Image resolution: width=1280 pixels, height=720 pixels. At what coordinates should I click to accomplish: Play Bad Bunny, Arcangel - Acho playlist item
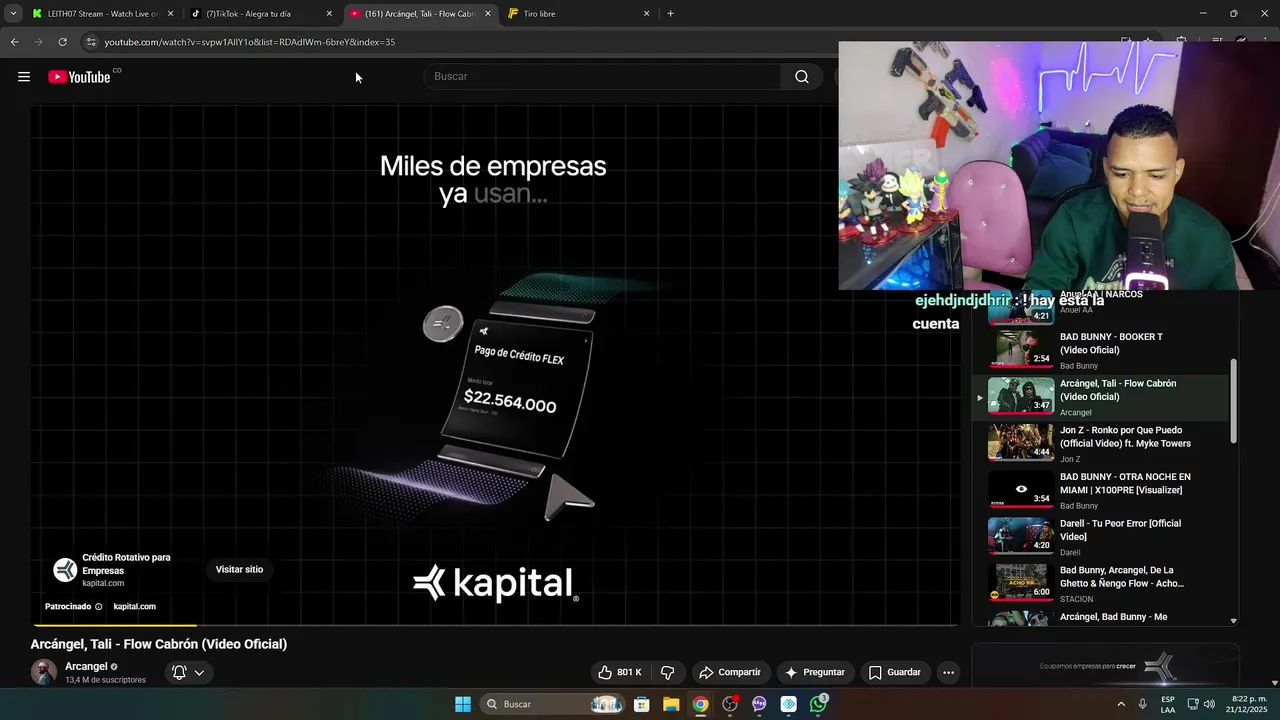click(x=1100, y=583)
